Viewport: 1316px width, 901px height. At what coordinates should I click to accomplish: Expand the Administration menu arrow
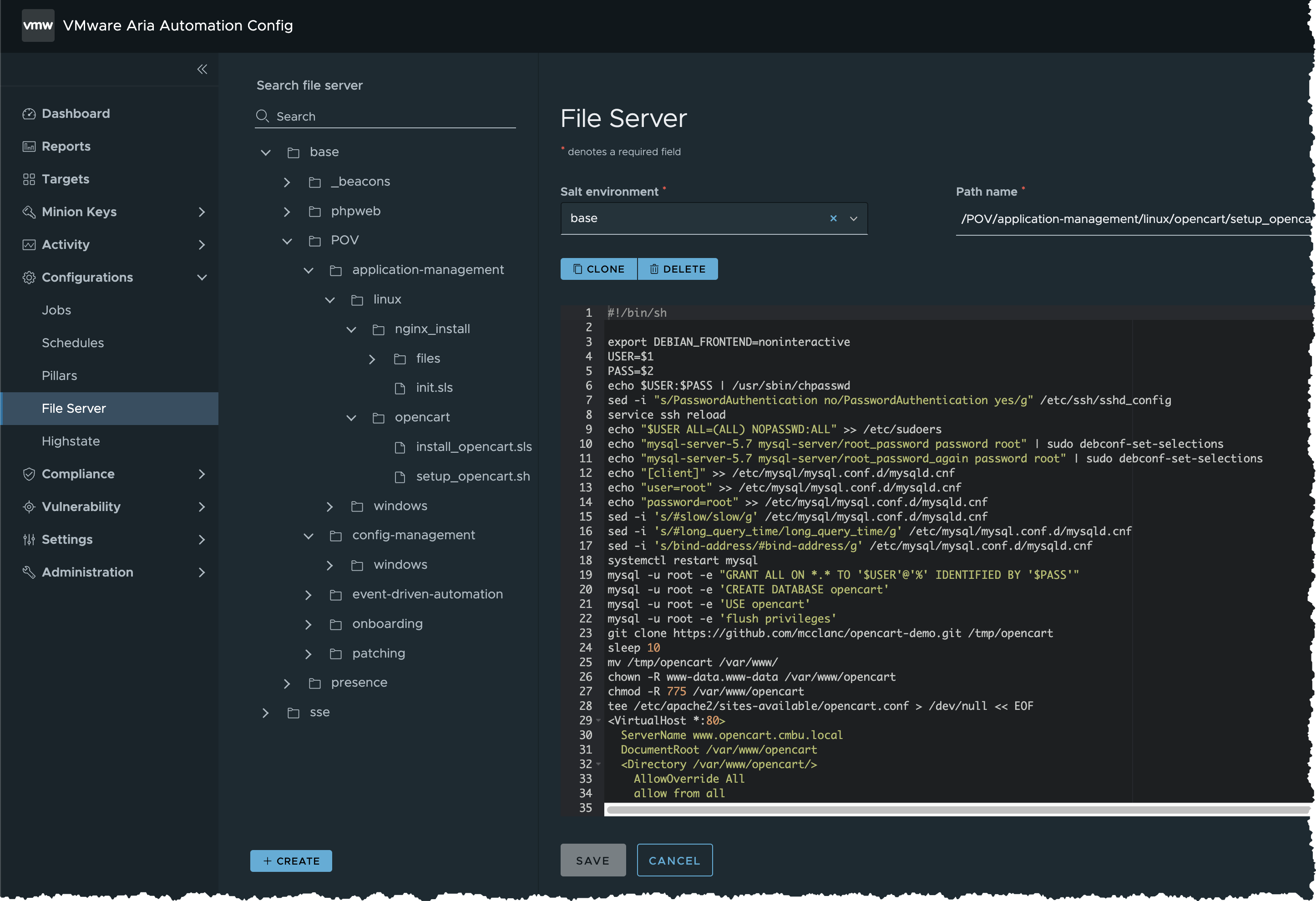tap(202, 572)
